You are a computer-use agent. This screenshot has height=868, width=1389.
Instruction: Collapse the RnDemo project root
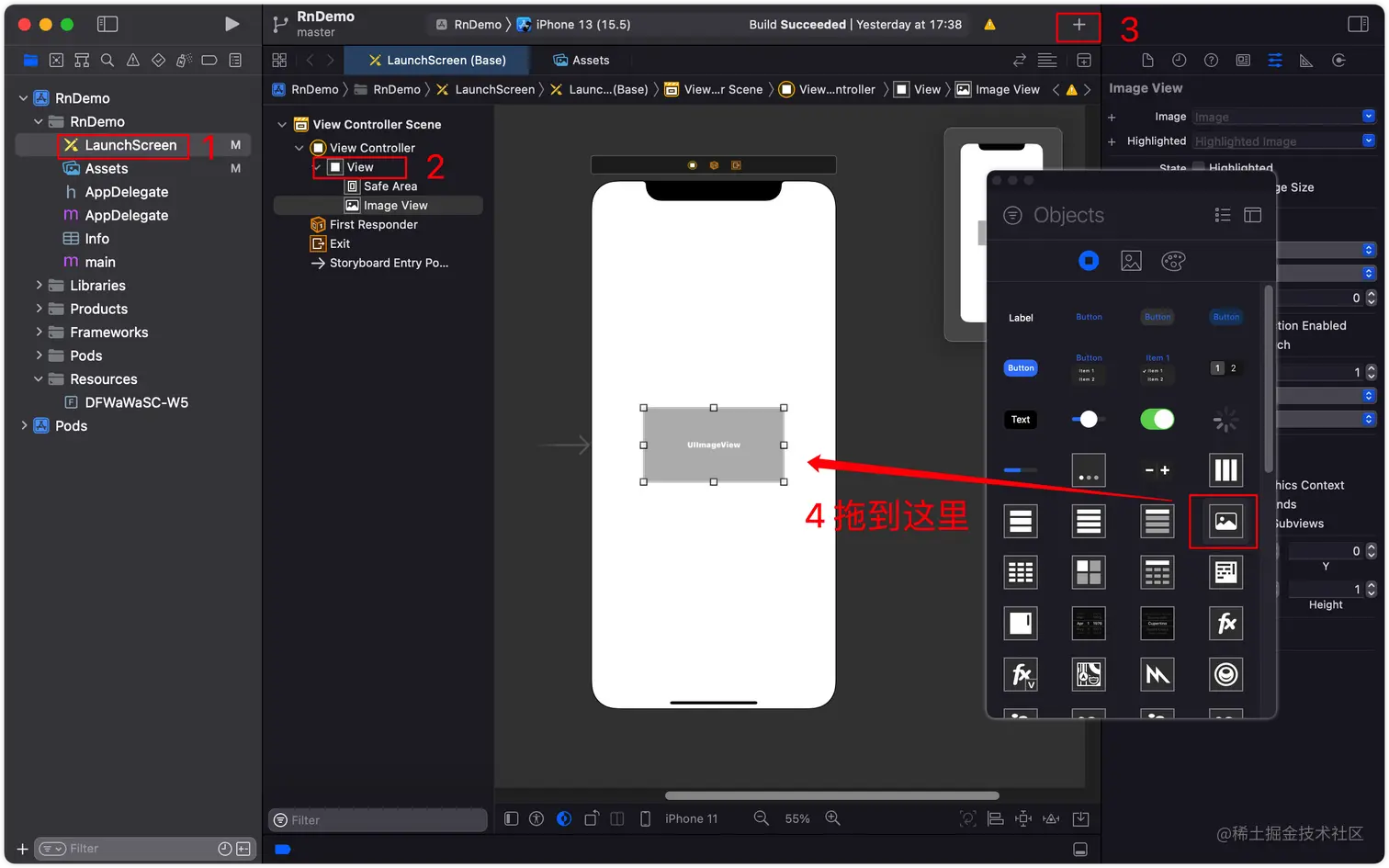tap(23, 98)
